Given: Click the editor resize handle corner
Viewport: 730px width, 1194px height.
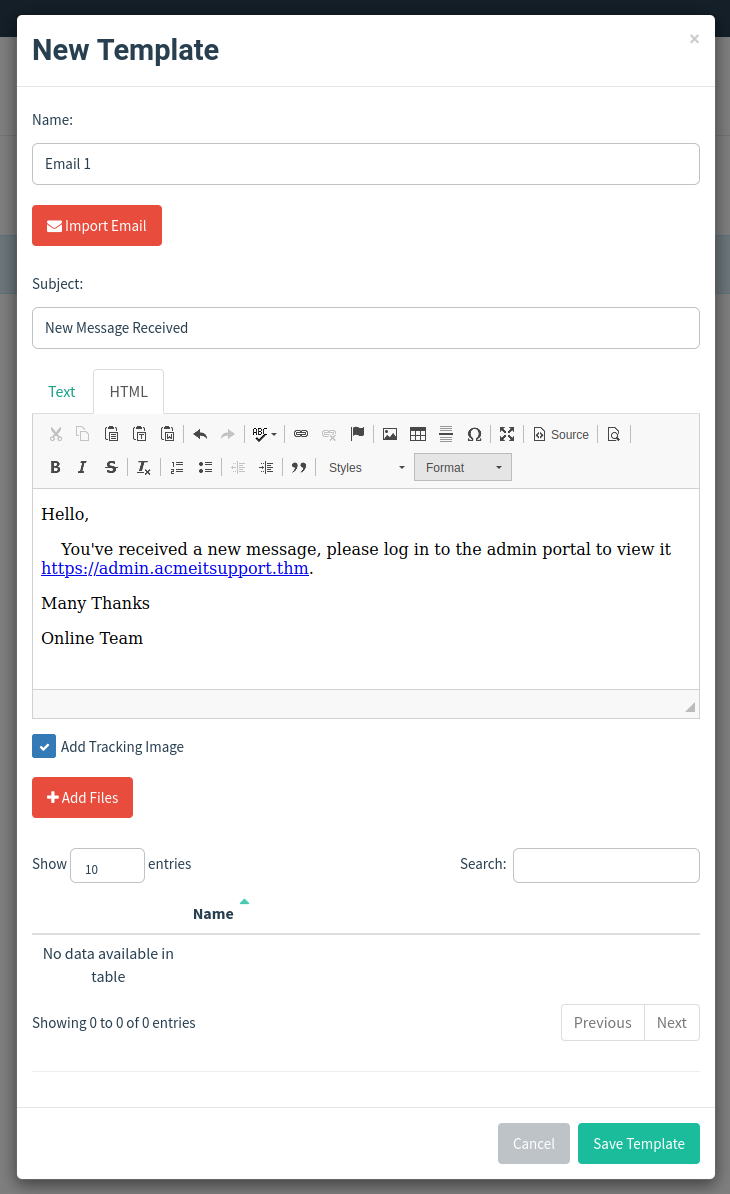Looking at the screenshot, I should point(690,707).
